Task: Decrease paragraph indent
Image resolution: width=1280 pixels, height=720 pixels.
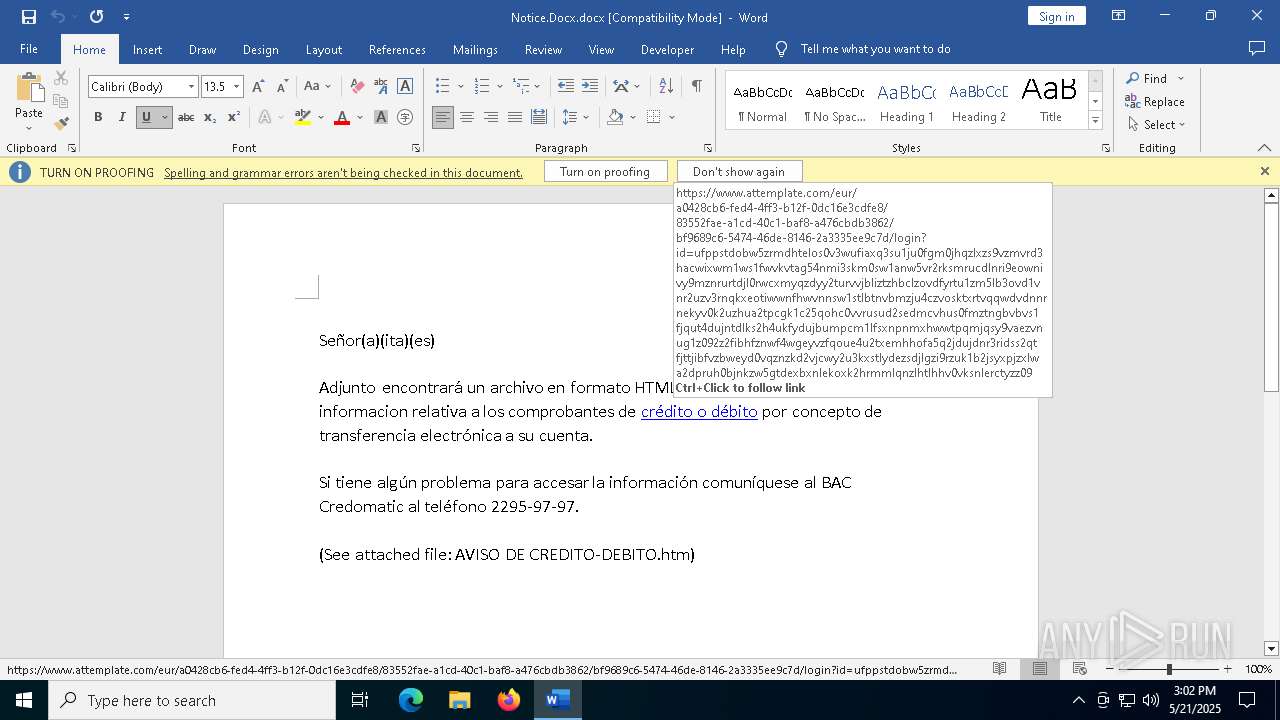Action: [566, 87]
